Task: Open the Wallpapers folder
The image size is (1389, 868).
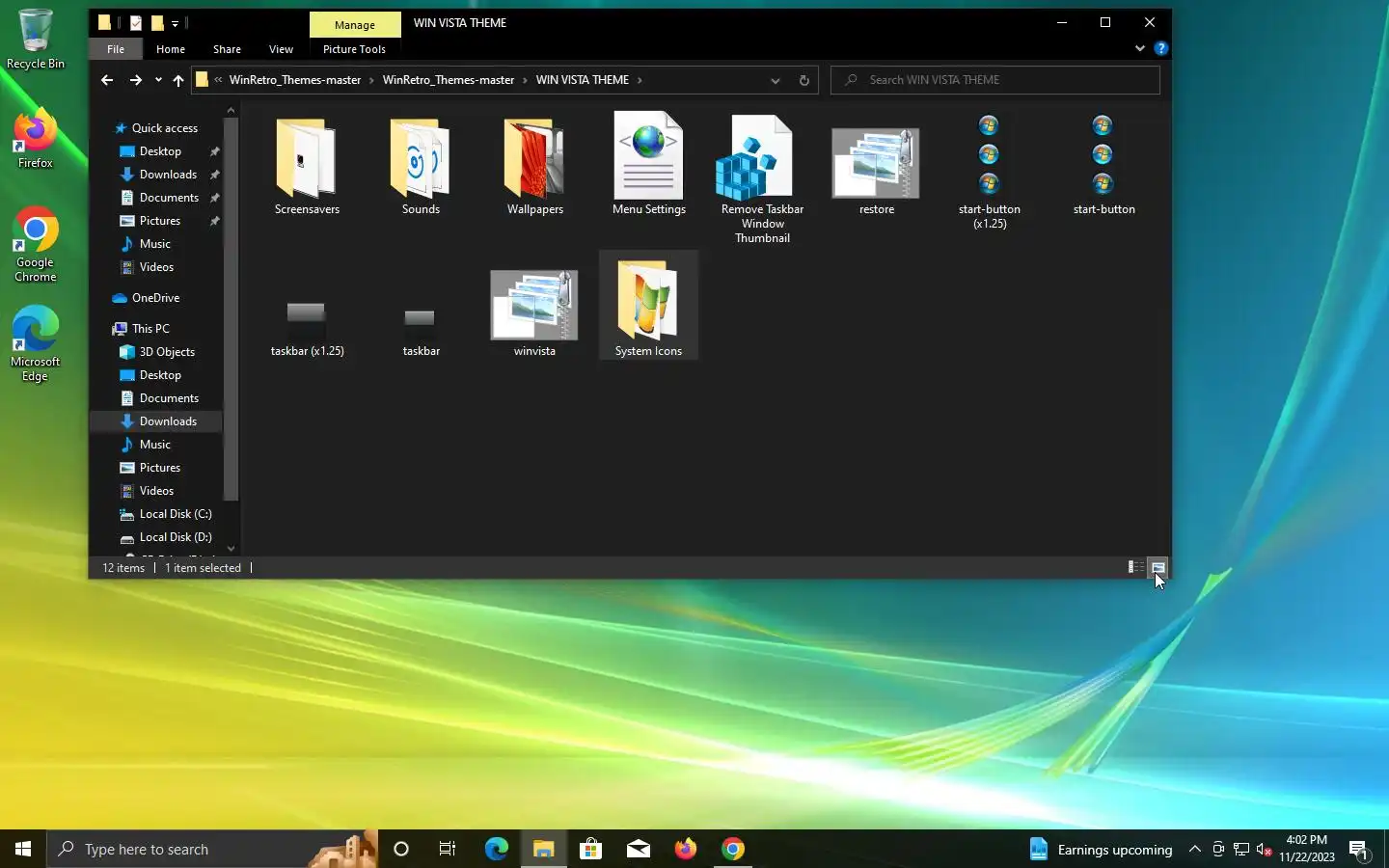Action: pyautogui.click(x=534, y=166)
